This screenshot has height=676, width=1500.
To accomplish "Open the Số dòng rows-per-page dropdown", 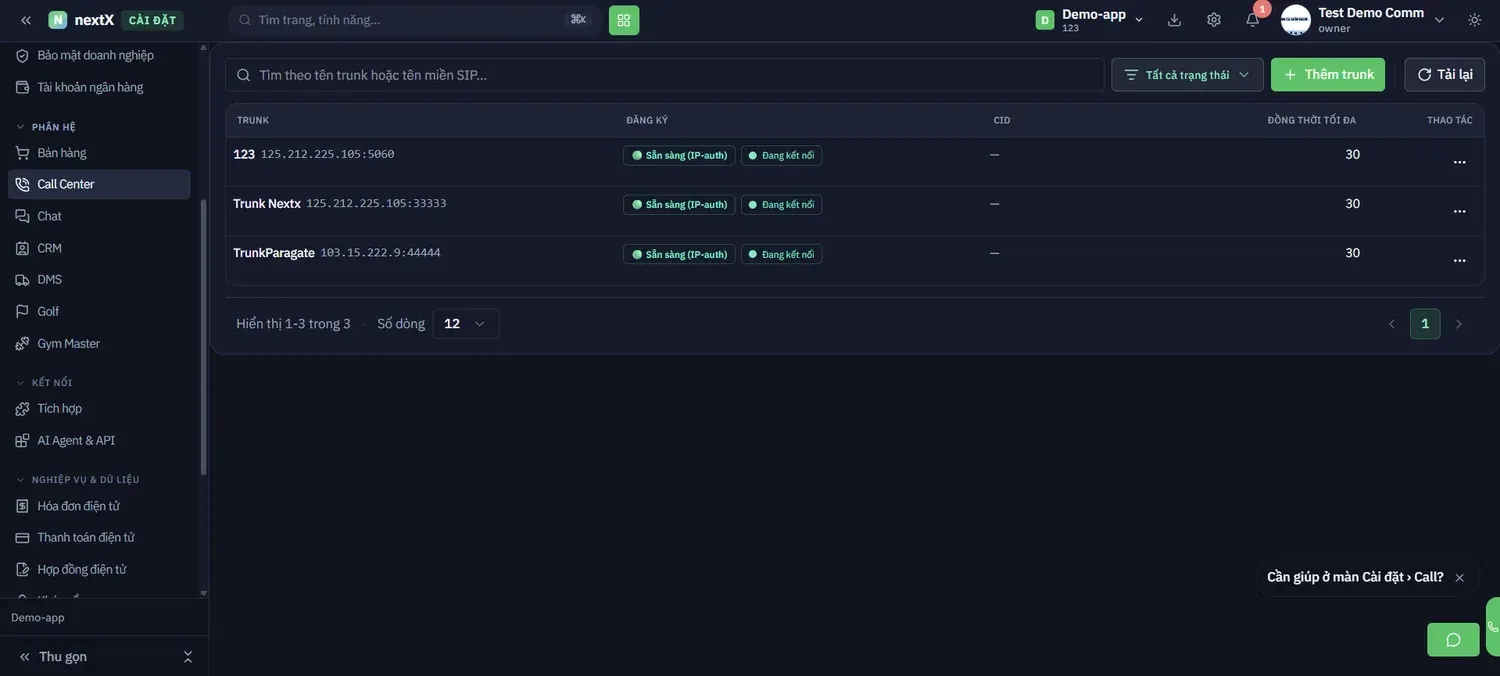I will point(466,324).
